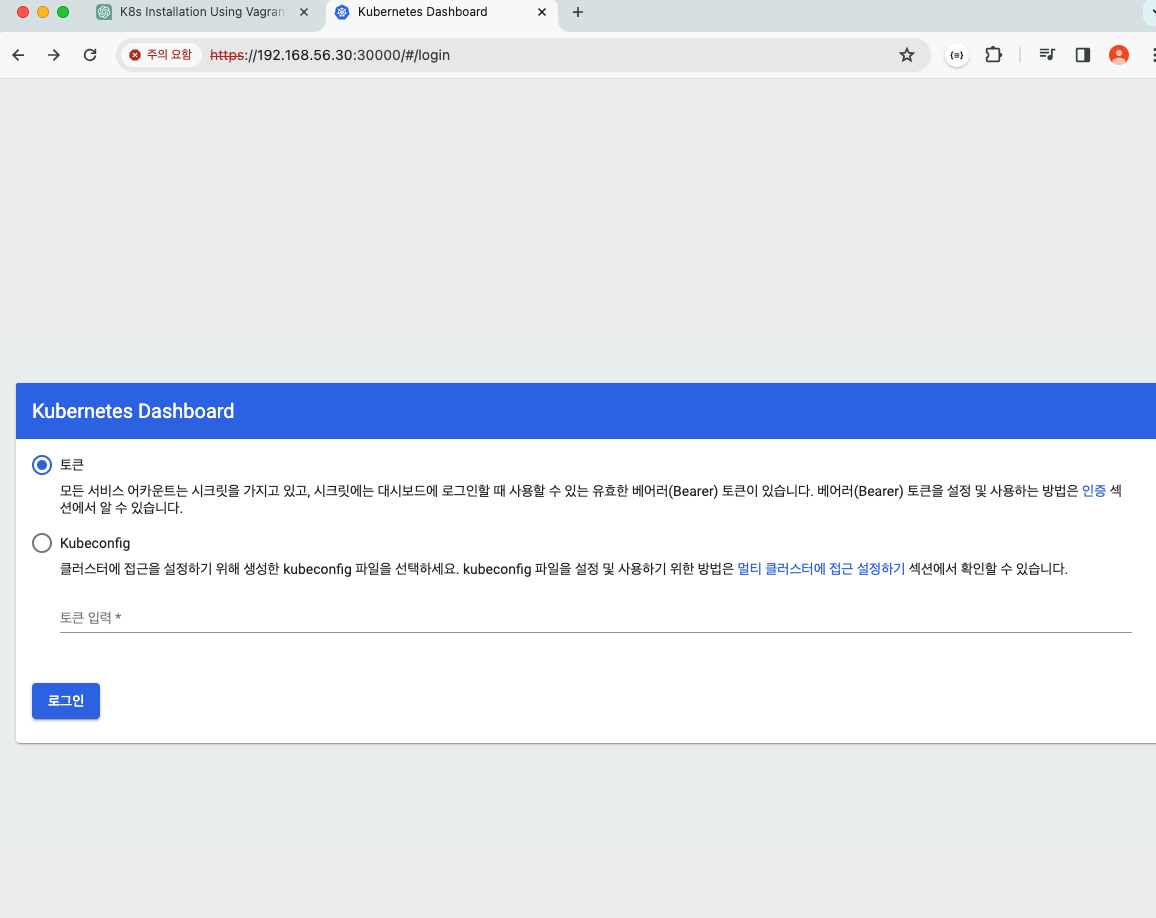Bookmark this page with the star icon
This screenshot has width=1156, height=918.
coord(907,55)
